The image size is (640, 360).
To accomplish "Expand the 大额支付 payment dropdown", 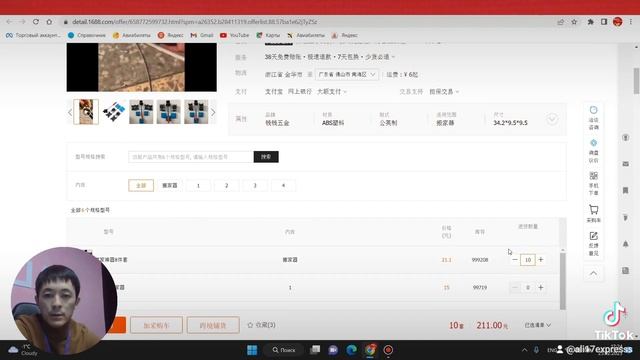I will point(332,91).
